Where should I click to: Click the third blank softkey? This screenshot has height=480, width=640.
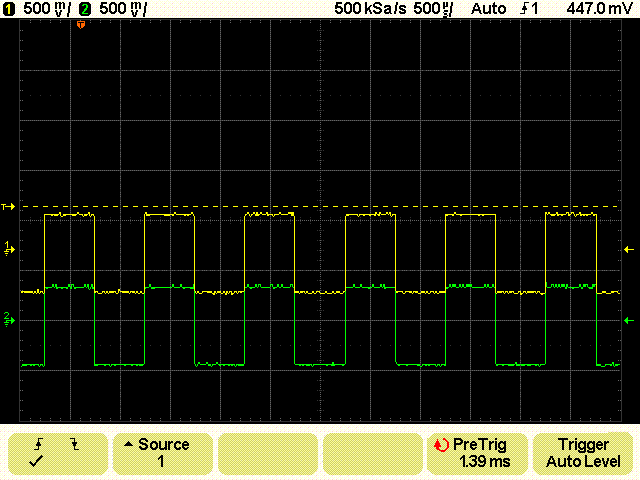pos(268,453)
